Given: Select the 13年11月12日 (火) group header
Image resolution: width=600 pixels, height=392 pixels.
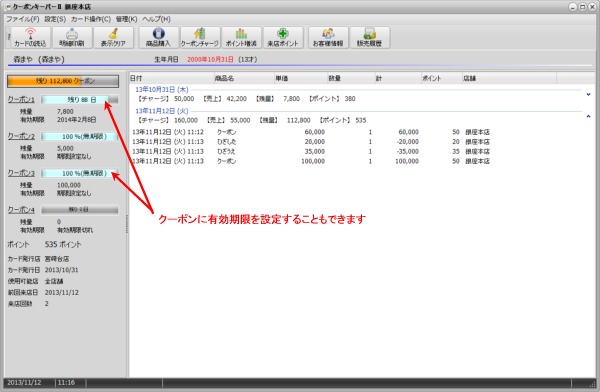Looking at the screenshot, I should click(x=162, y=111).
